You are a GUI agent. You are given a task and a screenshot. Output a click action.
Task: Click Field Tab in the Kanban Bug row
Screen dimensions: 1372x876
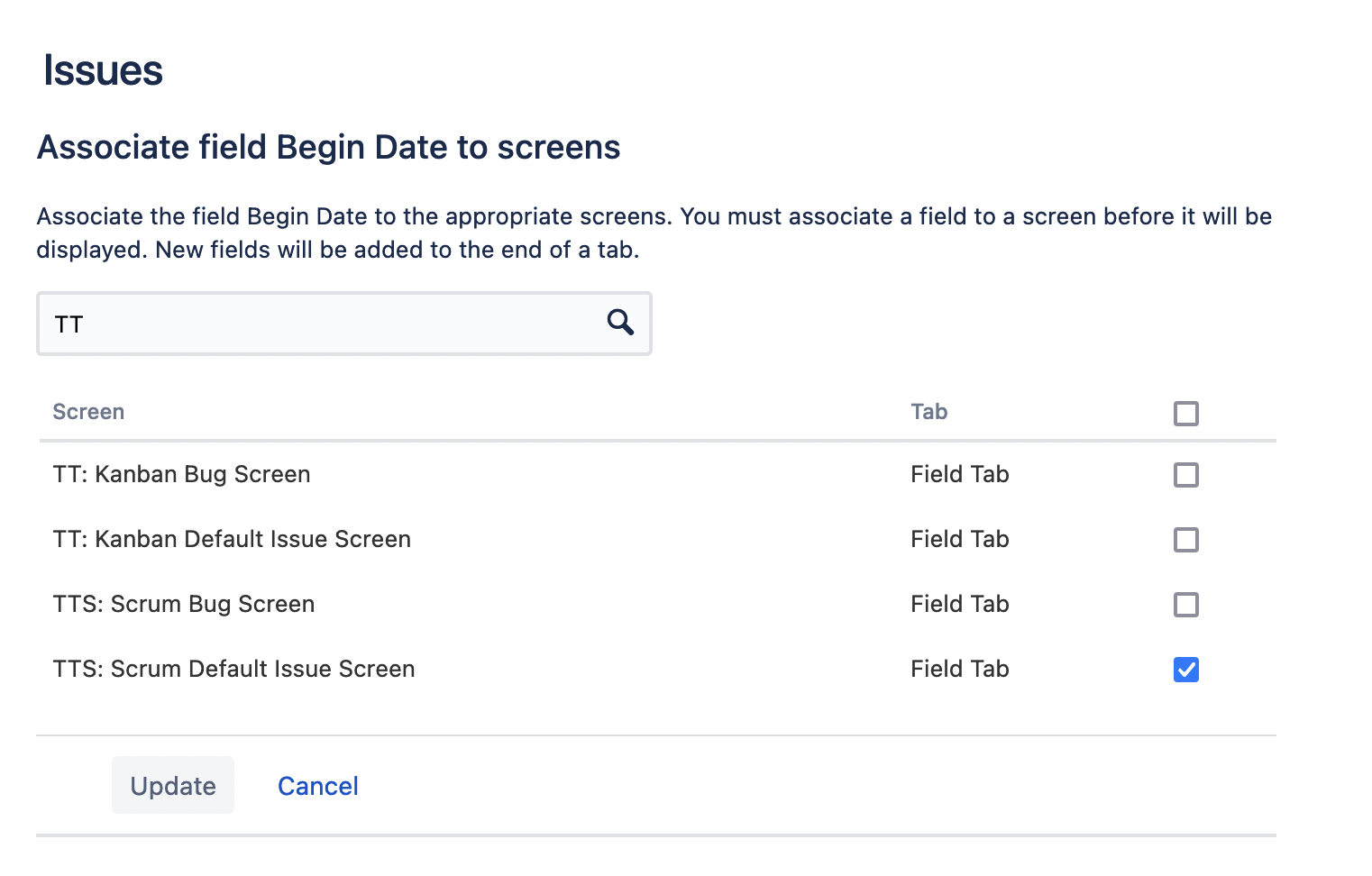tap(959, 474)
